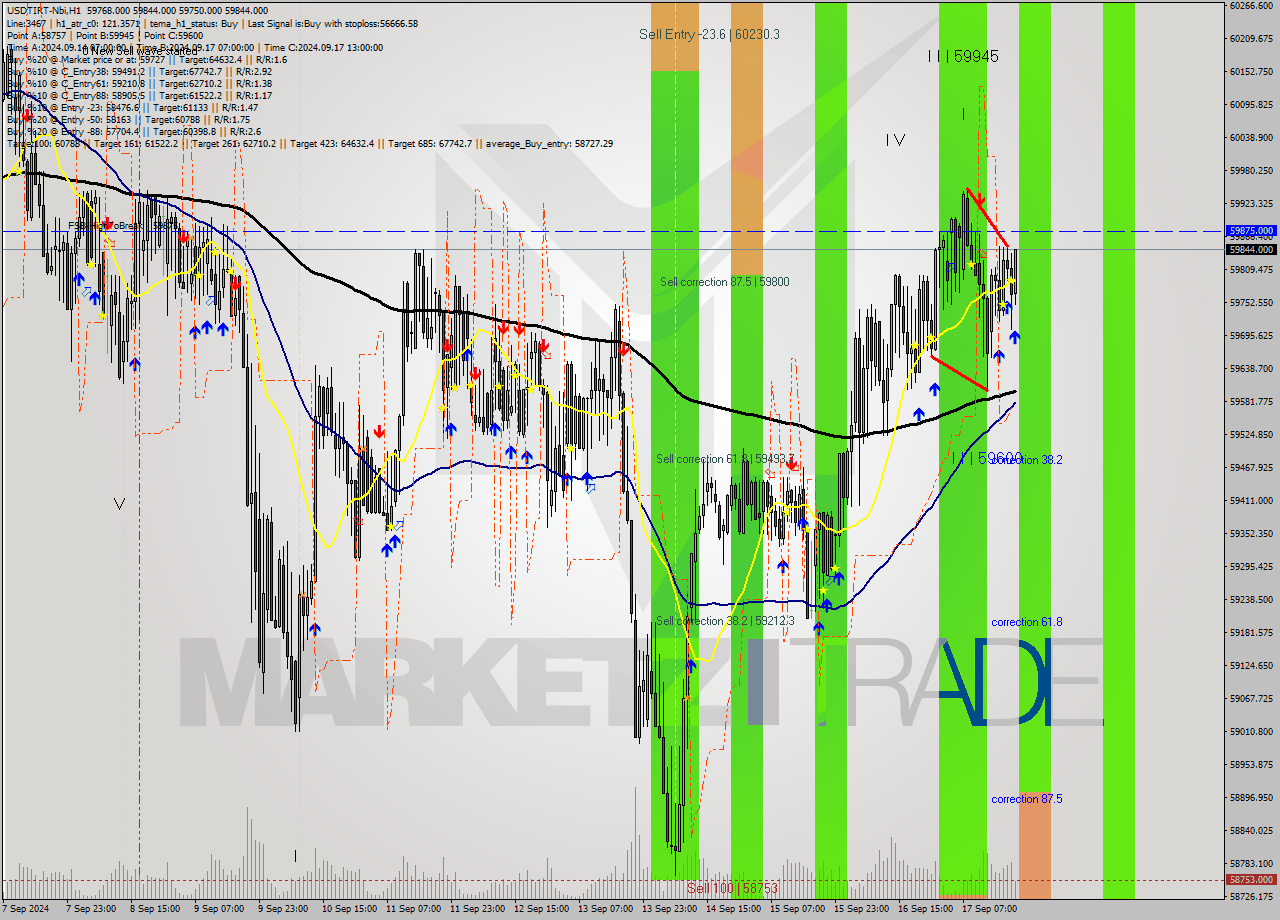Click the 60152.750 price axis label
1280x920 pixels.
(1251, 71)
